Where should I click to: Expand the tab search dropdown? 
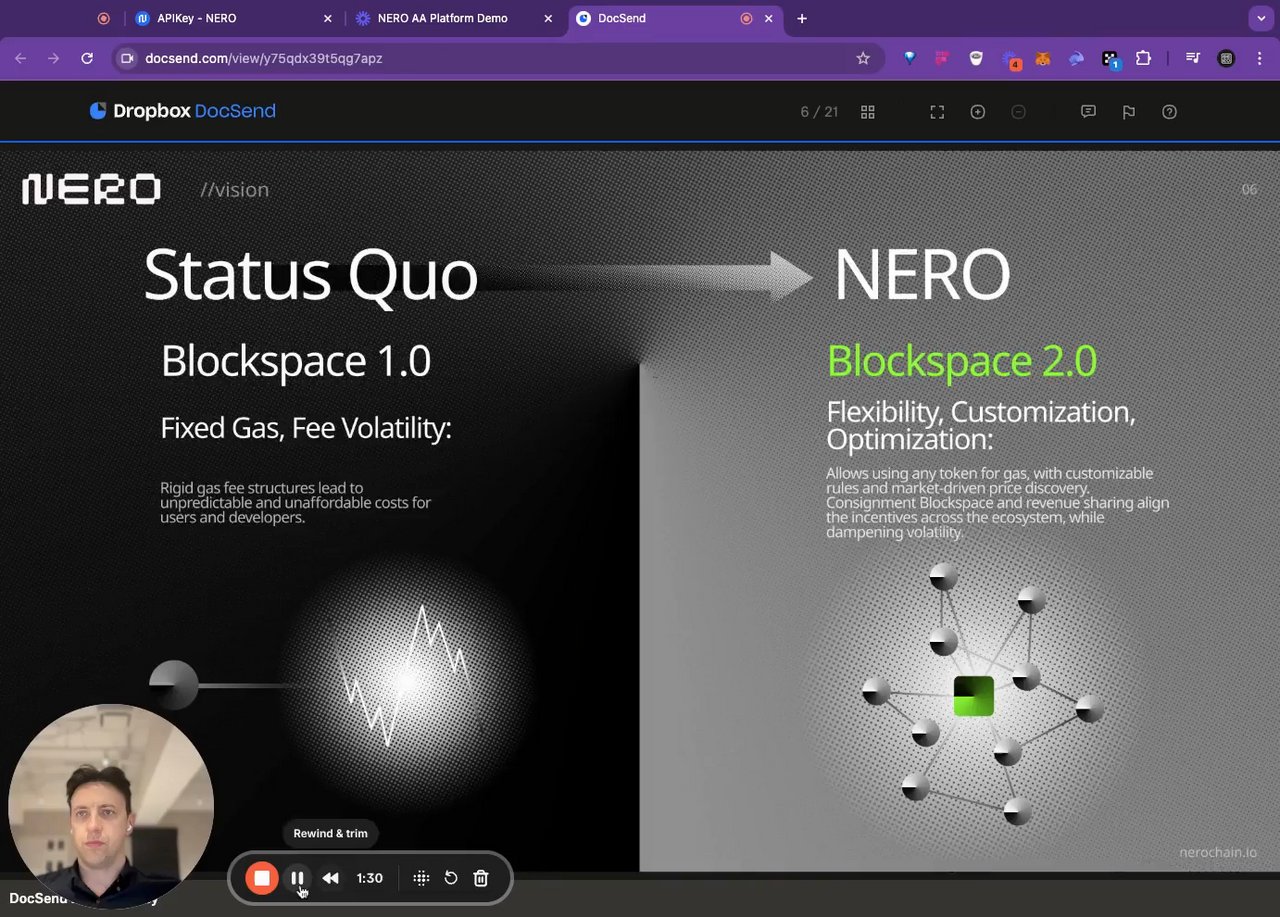pos(1260,18)
